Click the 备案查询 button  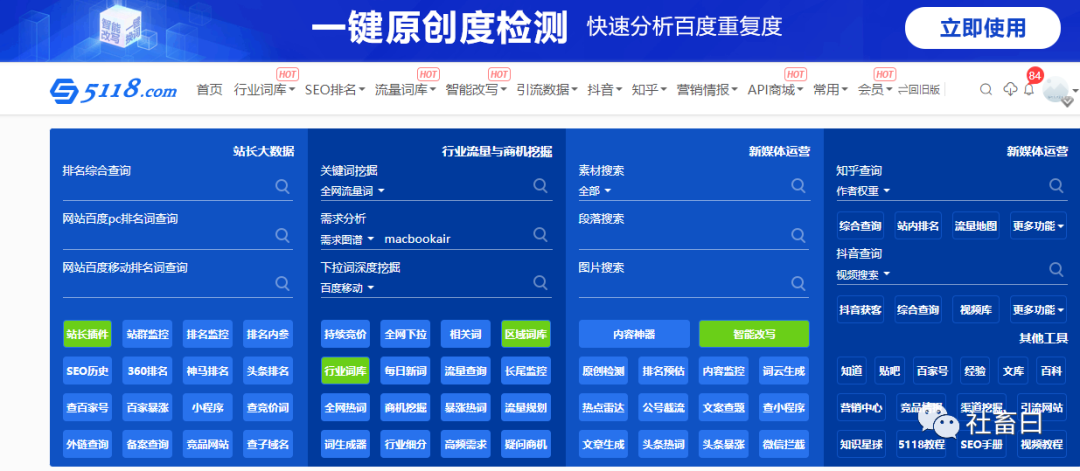coord(147,444)
